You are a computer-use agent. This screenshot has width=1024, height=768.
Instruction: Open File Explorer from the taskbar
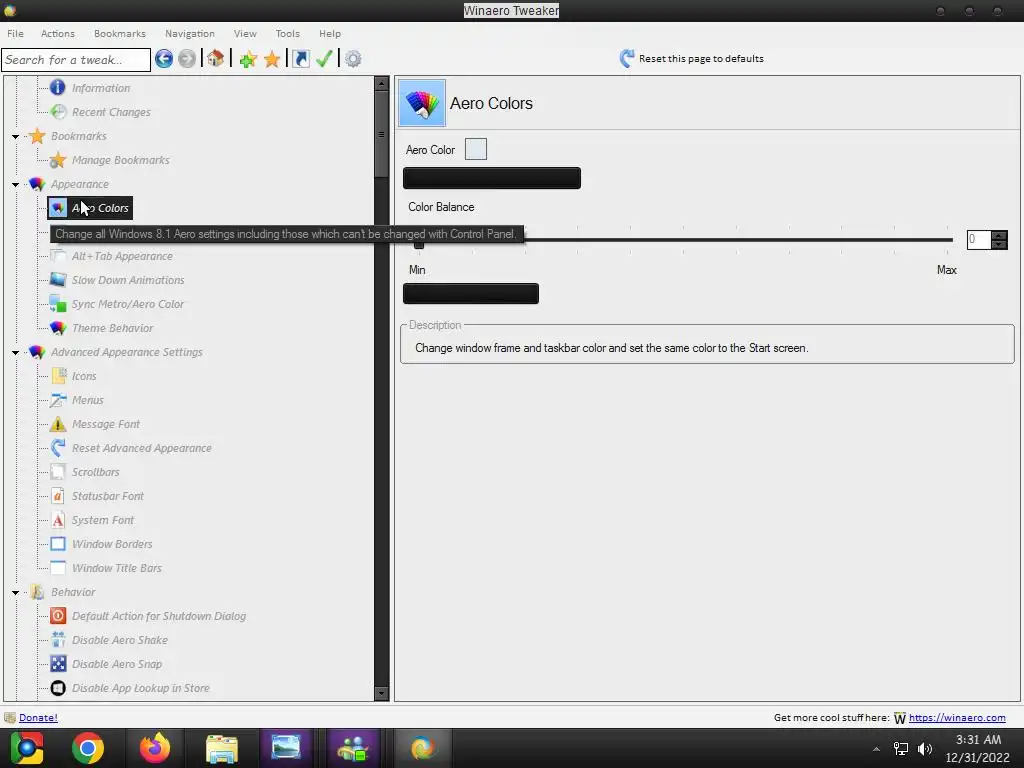(221, 748)
